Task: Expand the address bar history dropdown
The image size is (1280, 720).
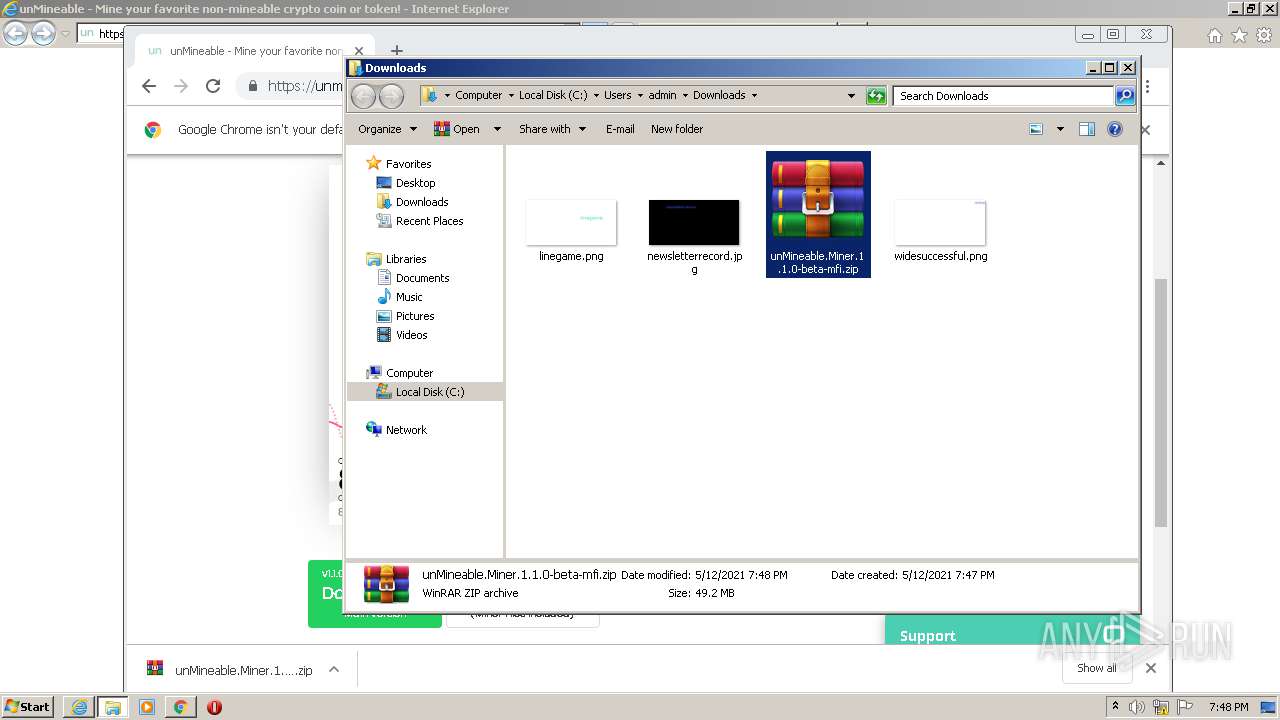Action: [x=851, y=96]
